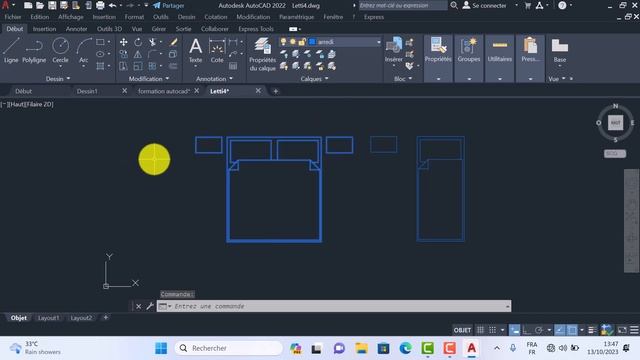Toggle 2D object snap in status bar
This screenshot has height=360, width=640.
[572, 330]
